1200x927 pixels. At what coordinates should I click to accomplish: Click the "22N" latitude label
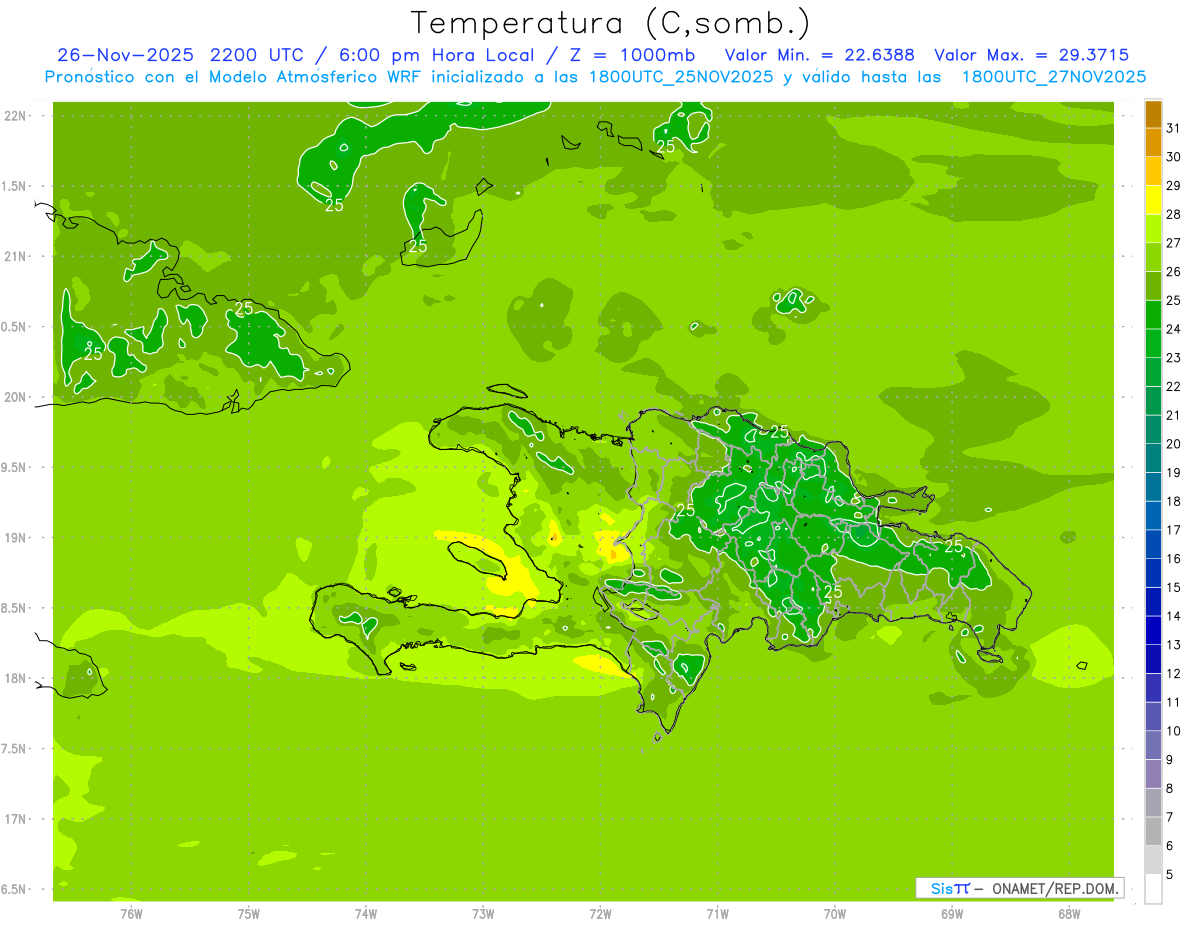[14, 116]
